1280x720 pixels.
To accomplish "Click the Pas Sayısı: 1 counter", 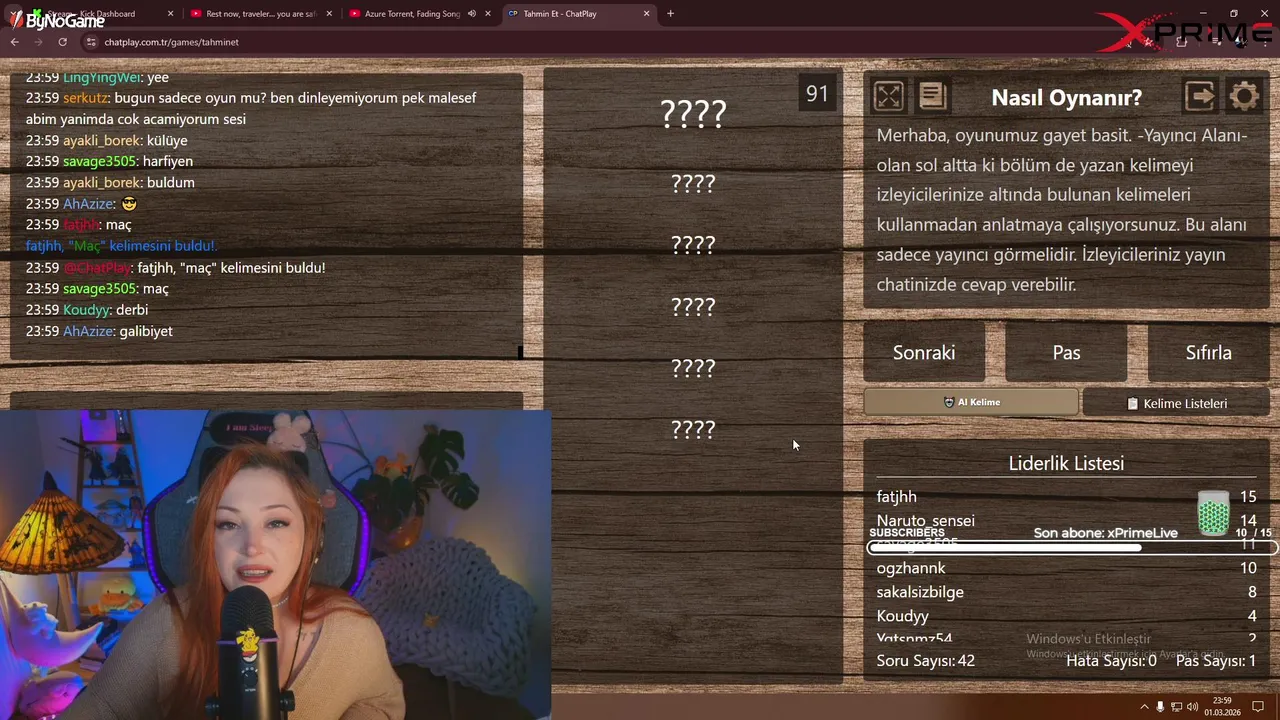I will click(x=1216, y=660).
